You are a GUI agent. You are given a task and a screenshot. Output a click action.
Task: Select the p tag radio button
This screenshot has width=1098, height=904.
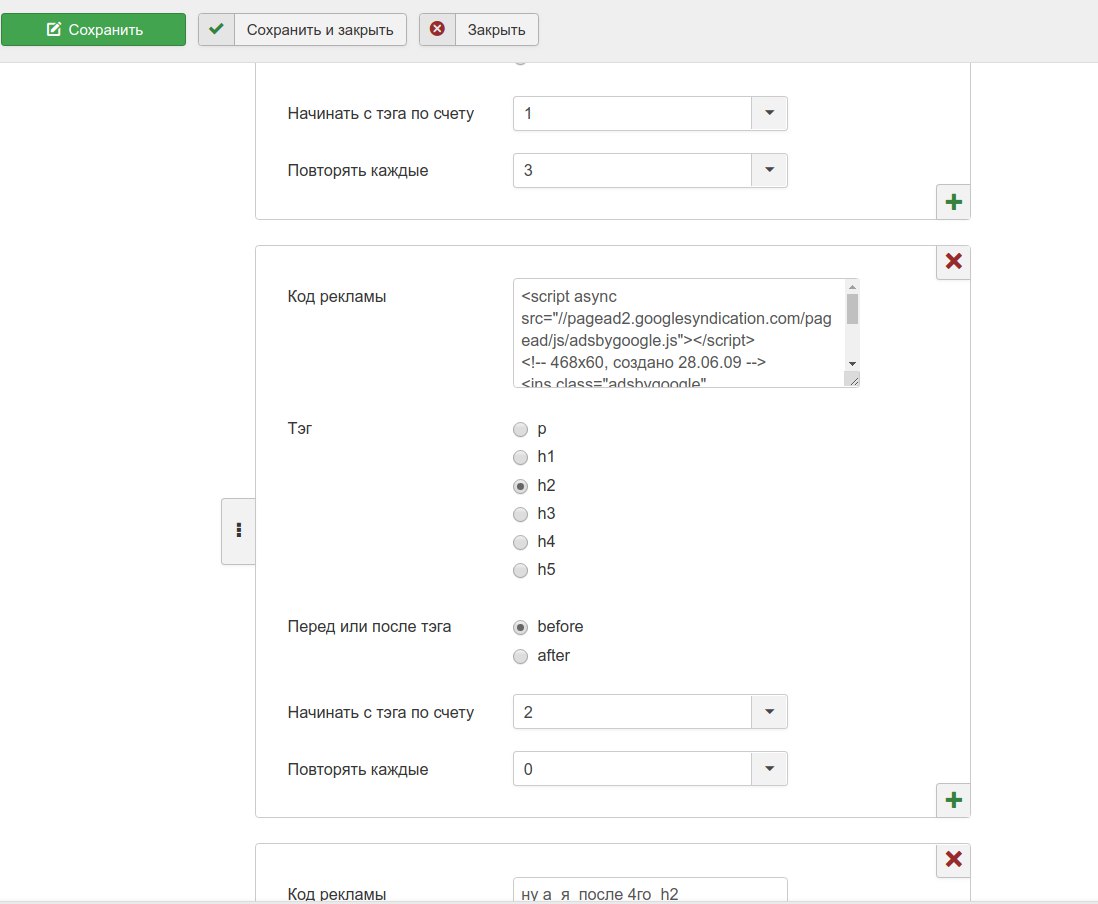[520, 429]
